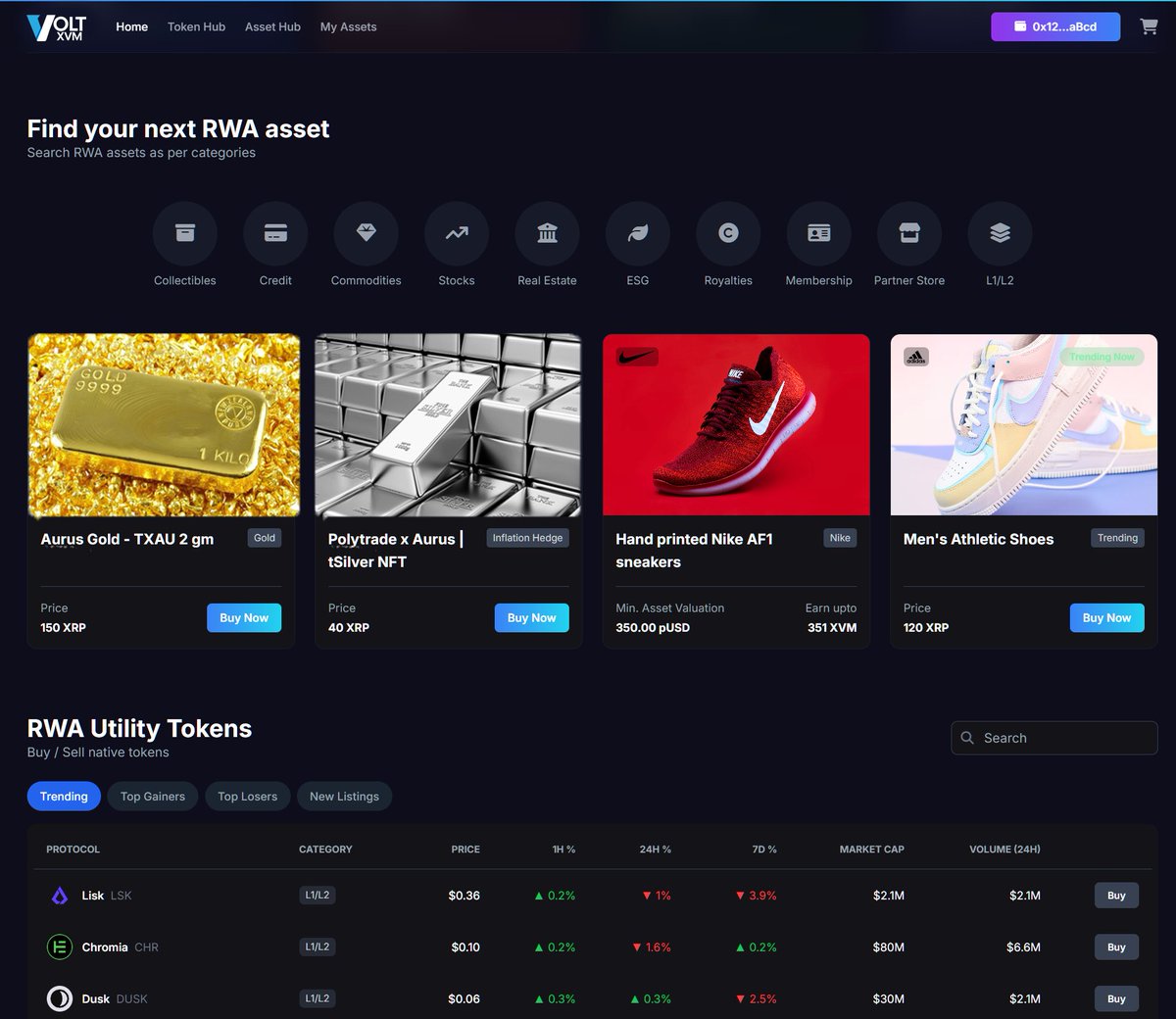The image size is (1176, 1019).
Task: Open the shopping cart icon
Action: pyautogui.click(x=1149, y=26)
